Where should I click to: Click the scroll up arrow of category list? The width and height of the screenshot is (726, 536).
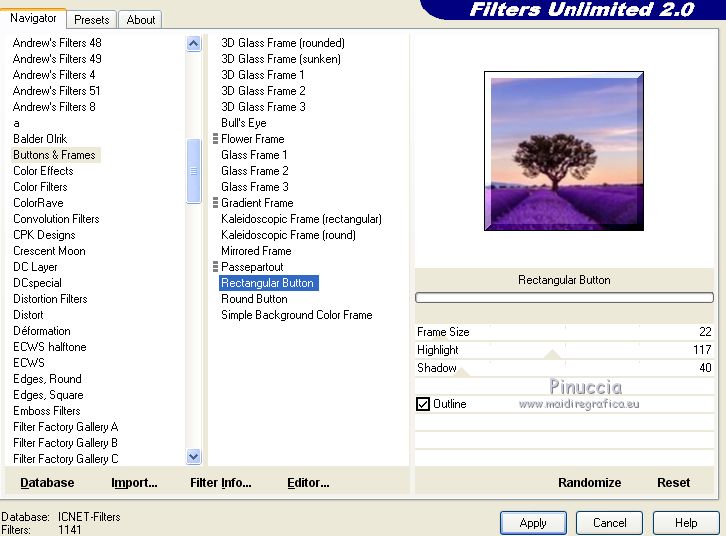pos(194,44)
